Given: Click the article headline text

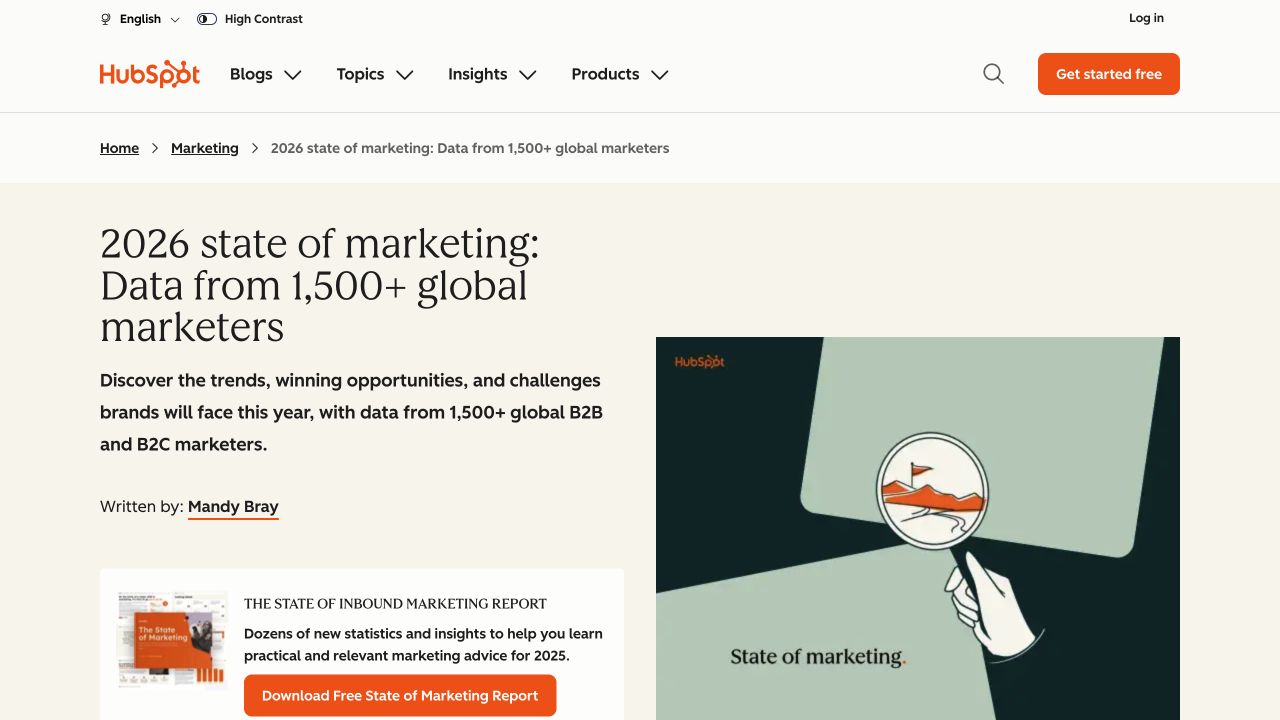Looking at the screenshot, I should [x=320, y=285].
